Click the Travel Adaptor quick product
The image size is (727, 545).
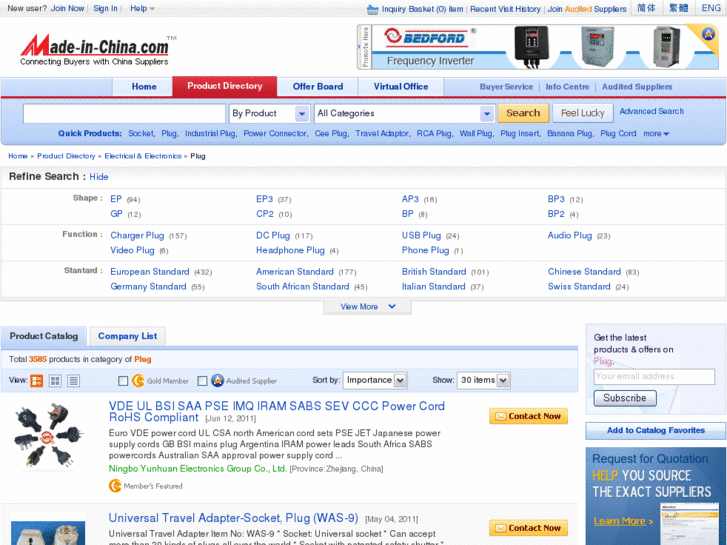click(382, 134)
